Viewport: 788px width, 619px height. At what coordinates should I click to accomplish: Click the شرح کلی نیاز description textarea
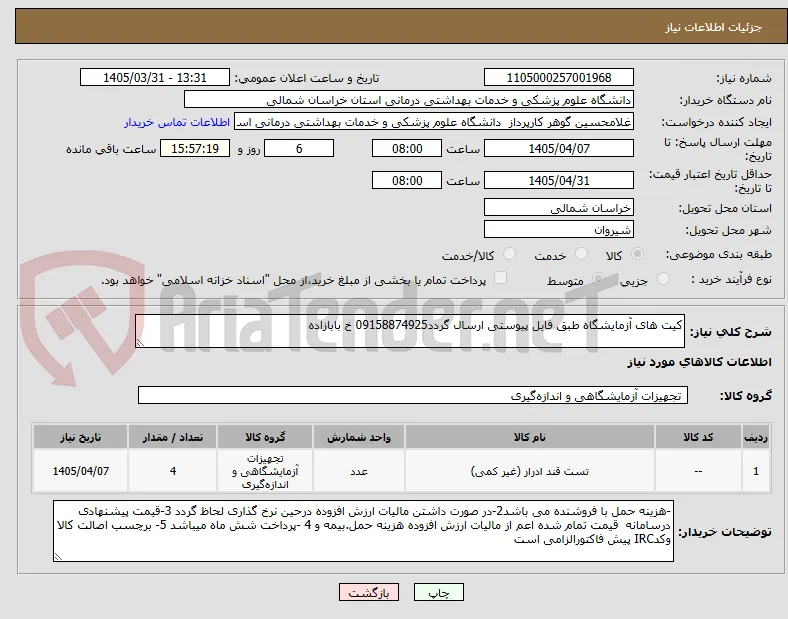click(x=410, y=331)
